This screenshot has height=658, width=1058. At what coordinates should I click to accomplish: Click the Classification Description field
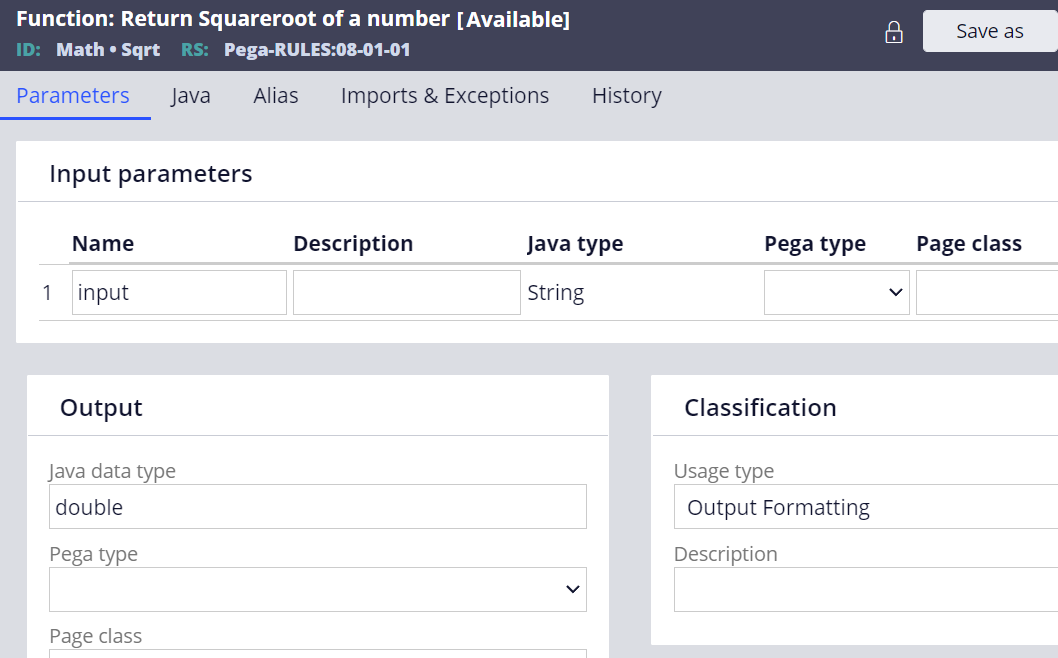tap(866, 589)
